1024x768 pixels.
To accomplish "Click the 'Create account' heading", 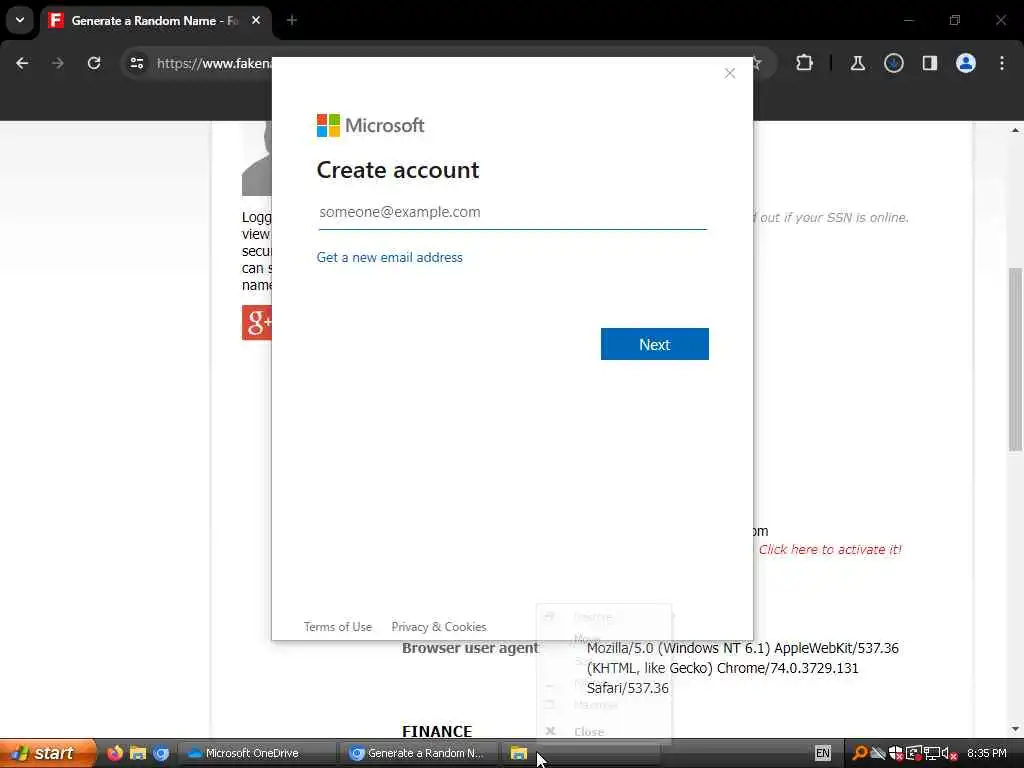I will point(398,170).
